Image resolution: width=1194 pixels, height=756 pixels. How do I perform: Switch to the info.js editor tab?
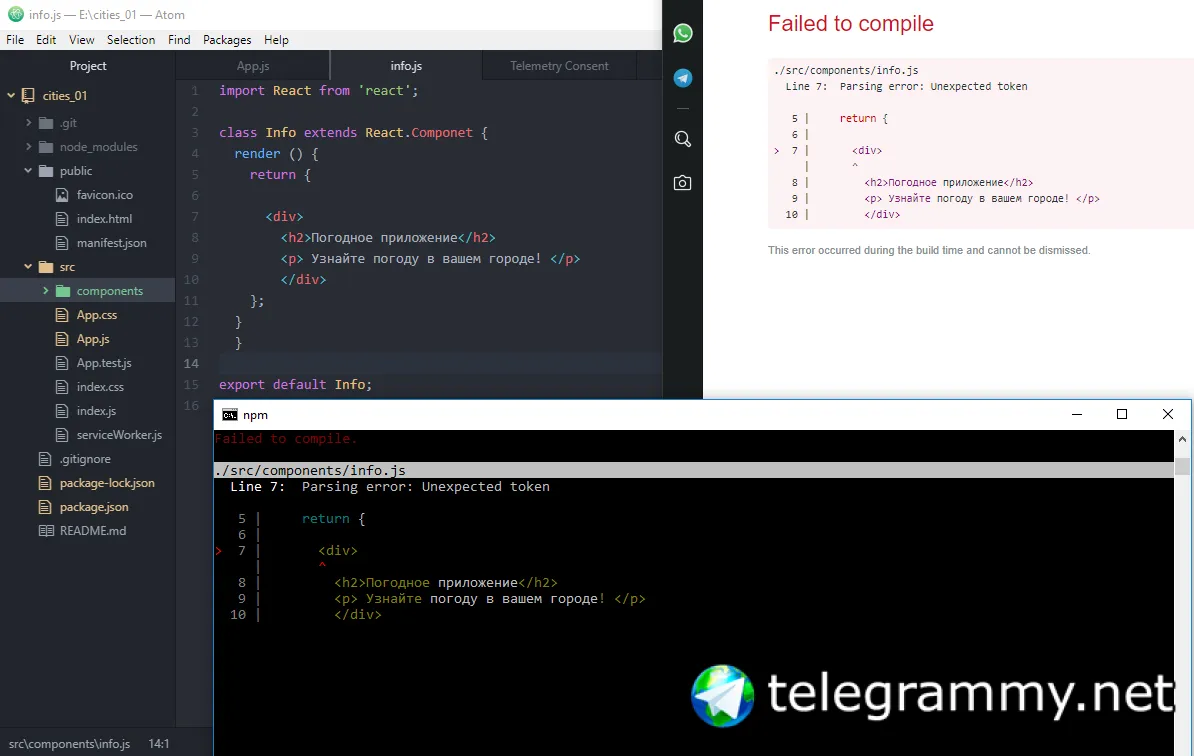click(x=406, y=65)
